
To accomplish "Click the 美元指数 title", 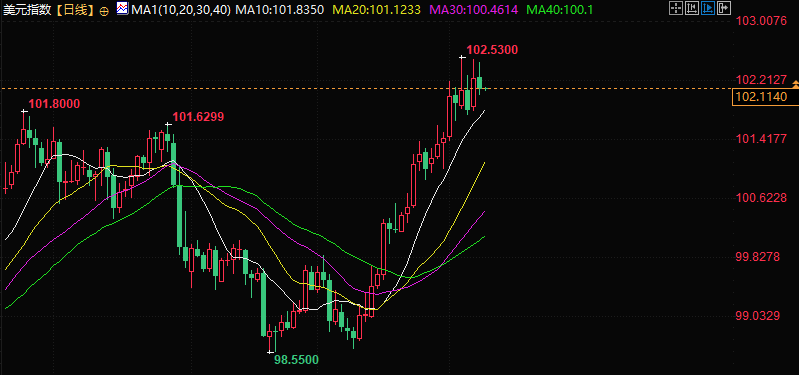I will coord(27,10).
